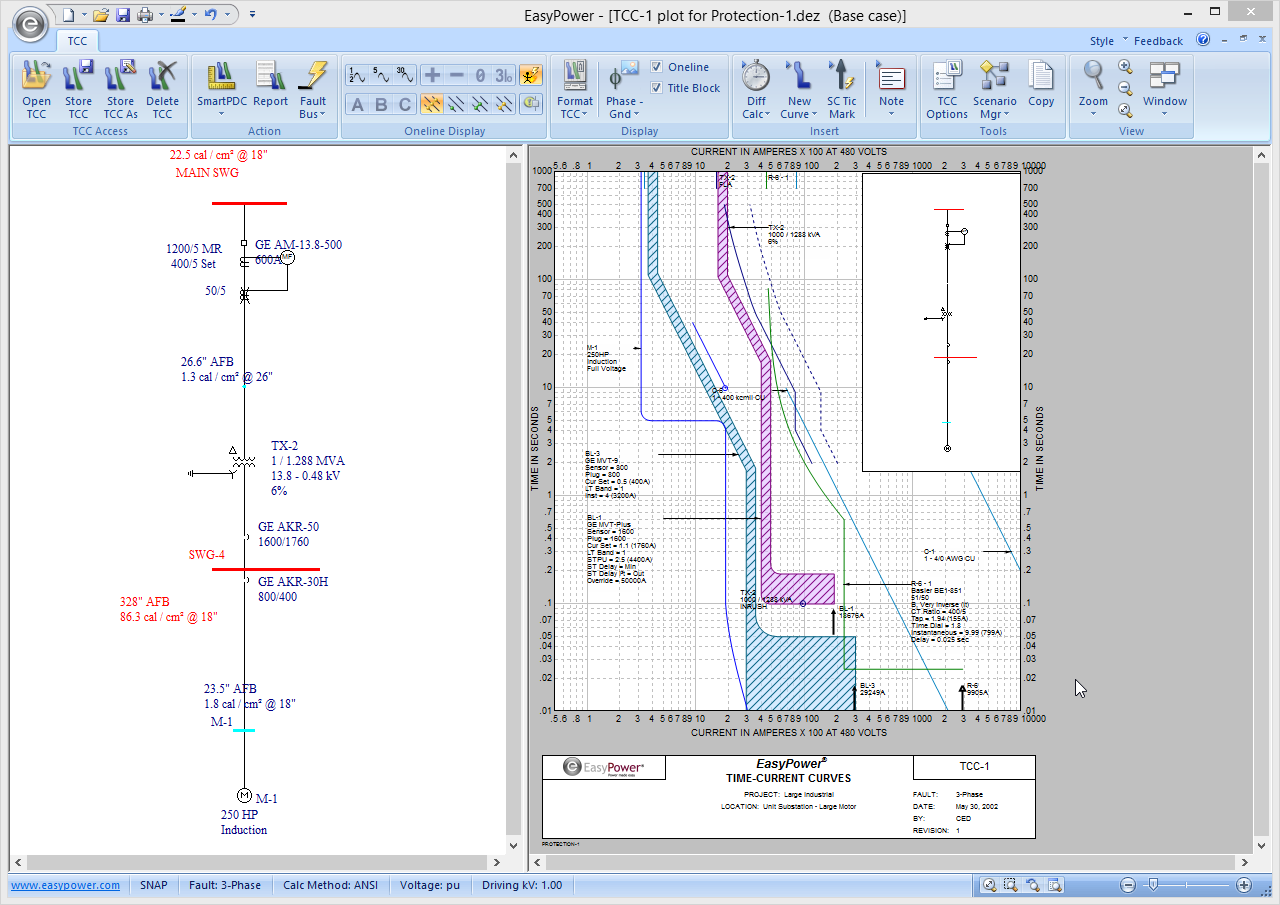1280x905 pixels.
Task: Click the zoom out magnifier in View group
Action: pos(1125,88)
